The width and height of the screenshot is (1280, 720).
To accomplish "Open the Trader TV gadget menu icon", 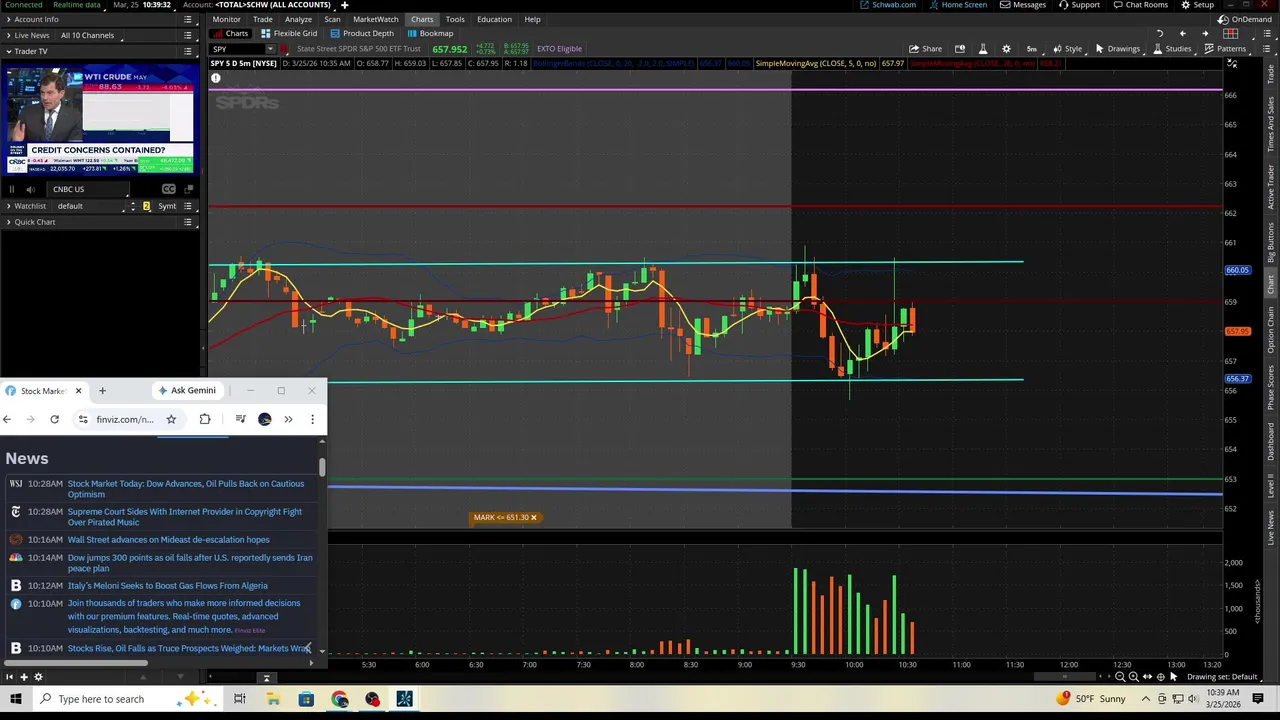I will pos(187,51).
